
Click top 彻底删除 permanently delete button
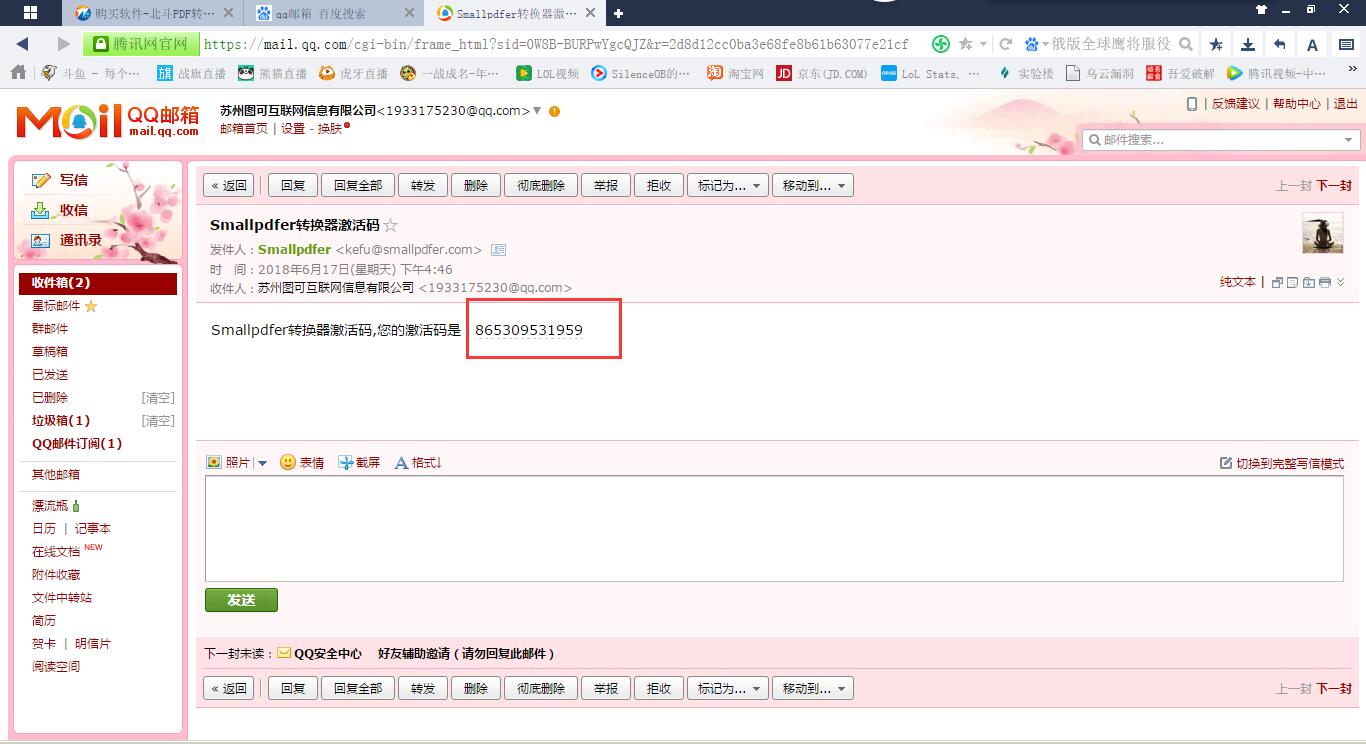[541, 185]
